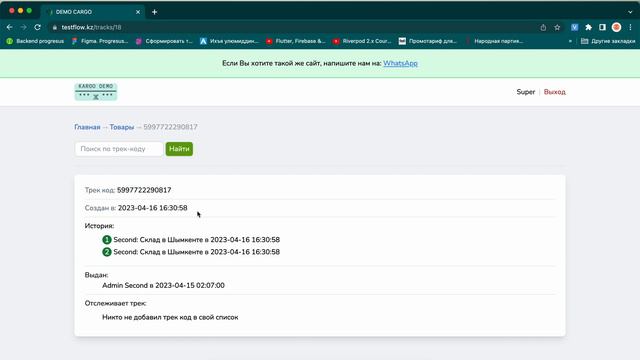The image size is (640, 360).
Task: Open the WhatsApp link in banner
Action: coord(400,63)
